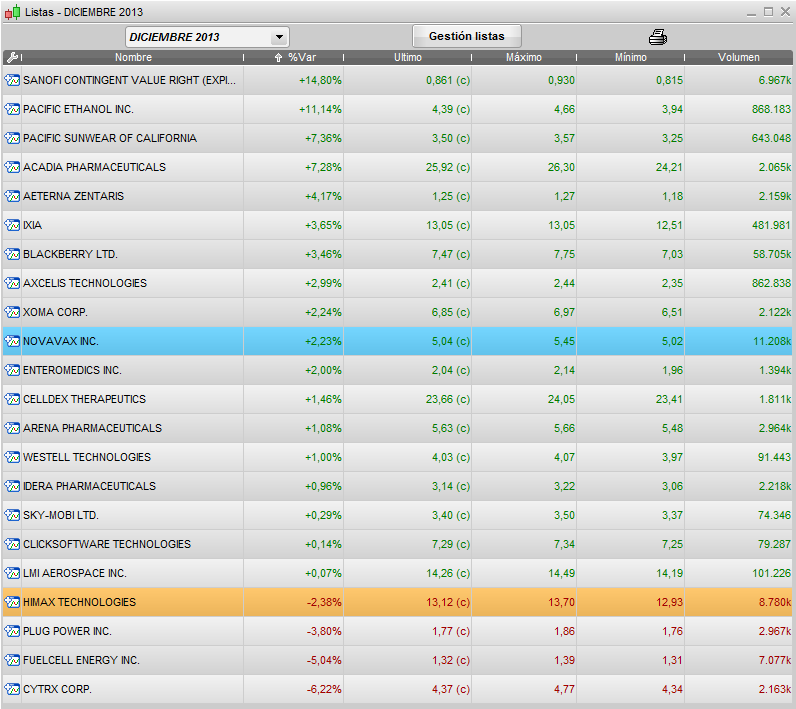This screenshot has width=796, height=709.
Task: Open chart icon for PACIFIC SUNWEAR OF CALIFORNIA
Action: click(x=12, y=138)
